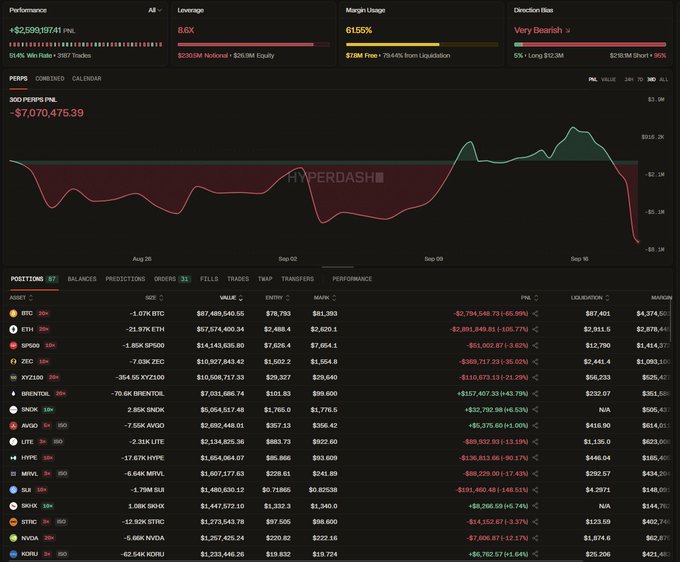Set chart range to 7D
680x562 pixels.
tap(640, 79)
